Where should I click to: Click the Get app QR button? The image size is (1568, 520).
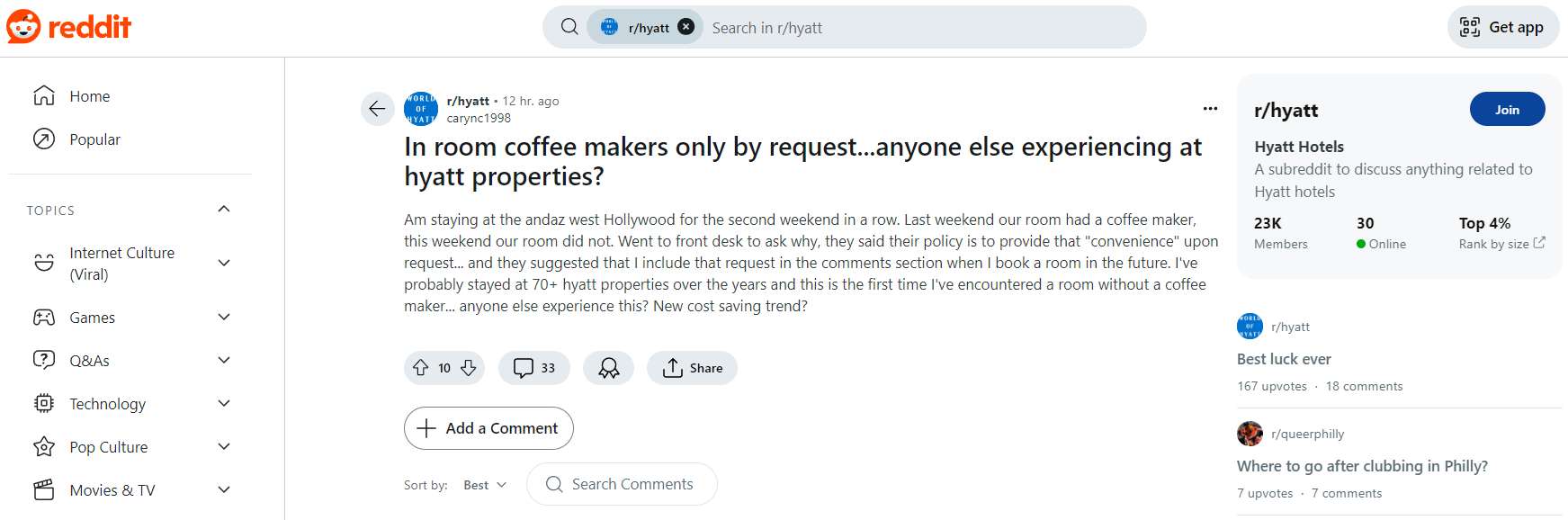pyautogui.click(x=1503, y=27)
